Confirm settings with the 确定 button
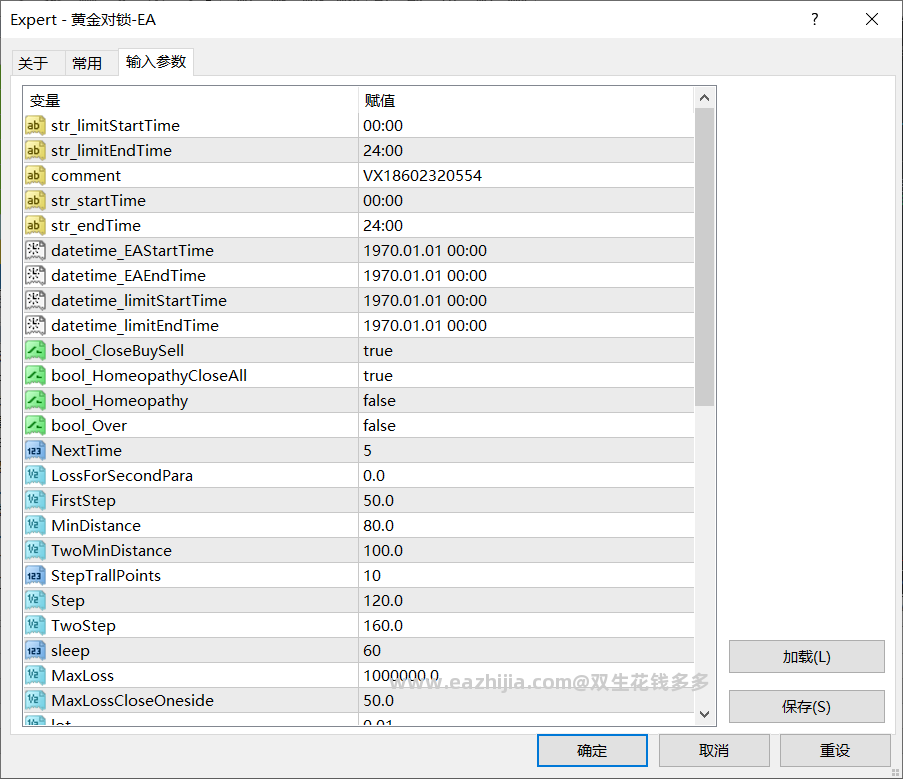903x779 pixels. click(592, 750)
